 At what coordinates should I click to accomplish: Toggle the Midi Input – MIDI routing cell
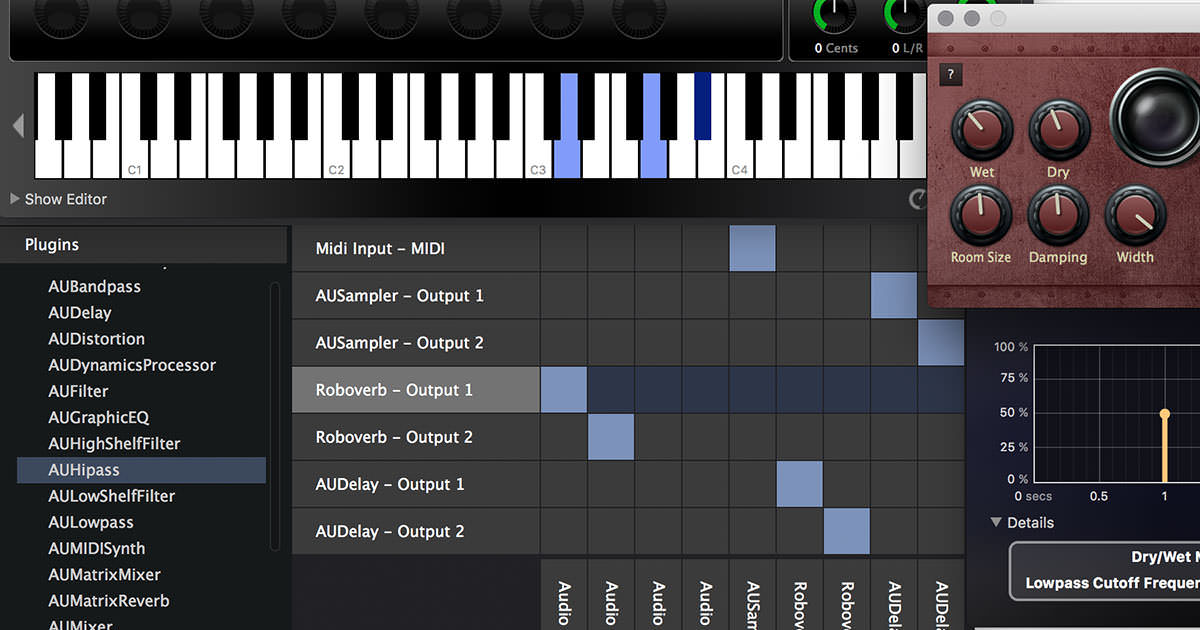pyautogui.click(x=752, y=248)
